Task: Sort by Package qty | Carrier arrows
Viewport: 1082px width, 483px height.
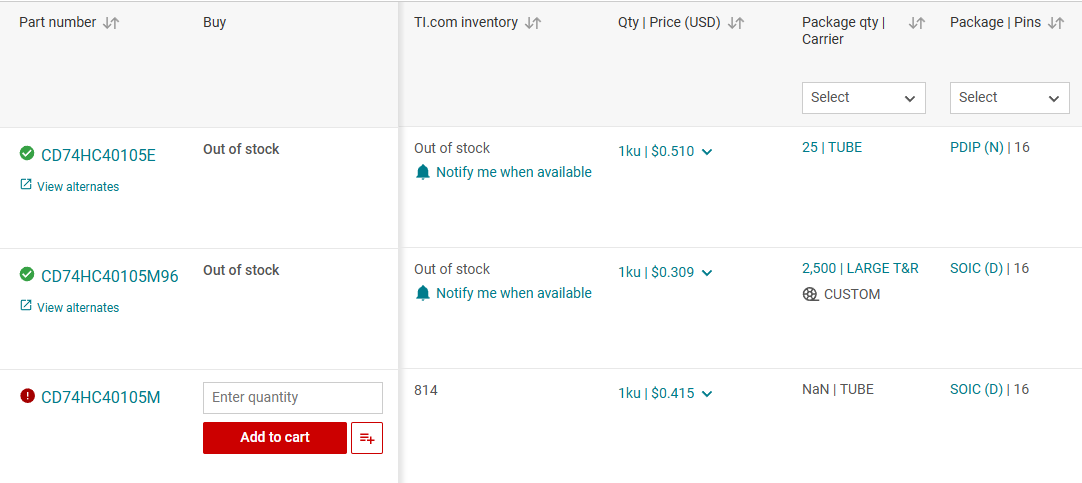Action: (x=916, y=23)
